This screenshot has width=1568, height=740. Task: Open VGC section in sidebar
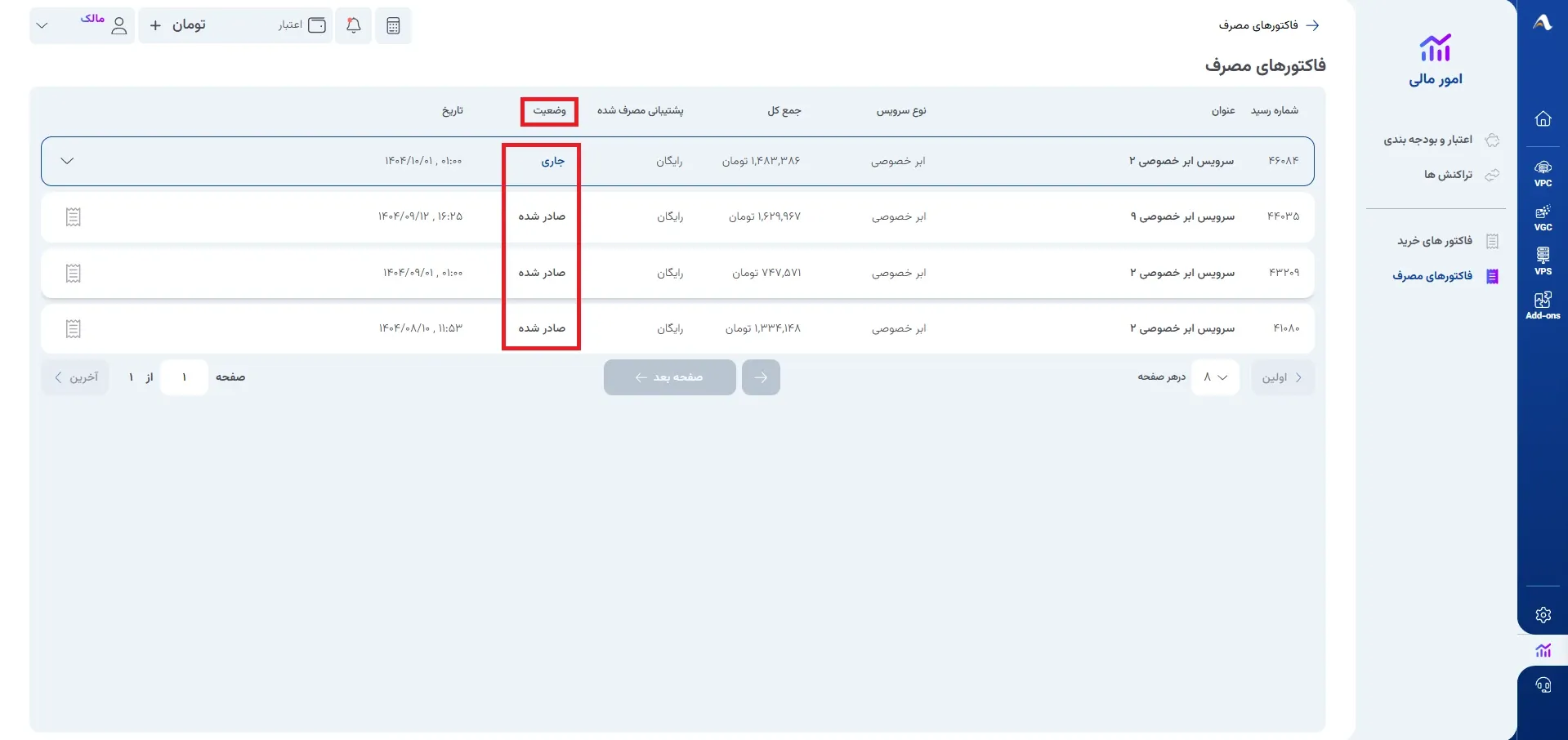click(1543, 217)
